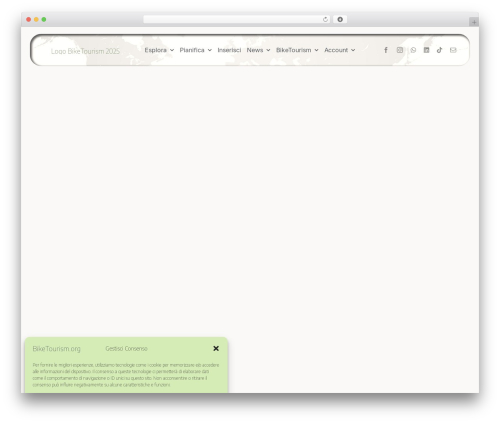Screen dimensions: 500x423
Task: Click the BikeTourism.org label in the banner
Action: [57, 349]
